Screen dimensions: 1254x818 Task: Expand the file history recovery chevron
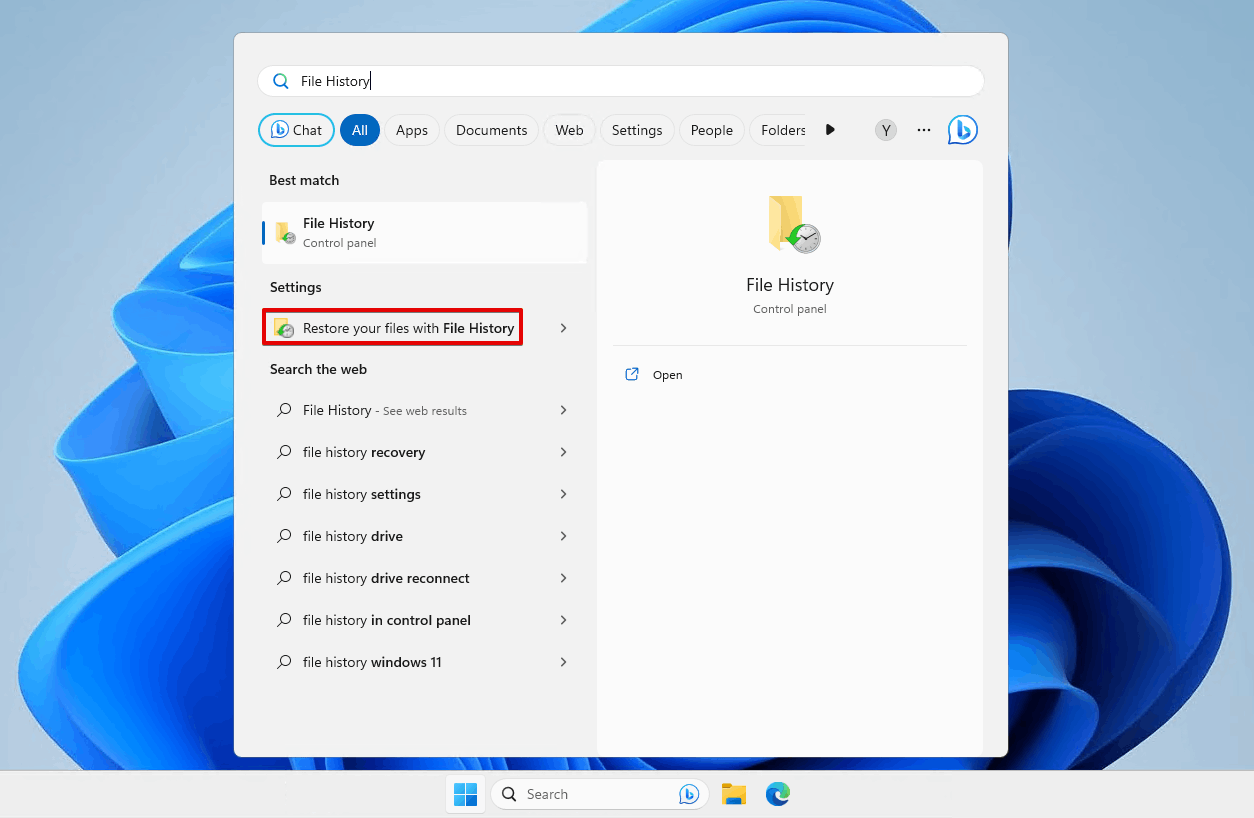coord(563,452)
